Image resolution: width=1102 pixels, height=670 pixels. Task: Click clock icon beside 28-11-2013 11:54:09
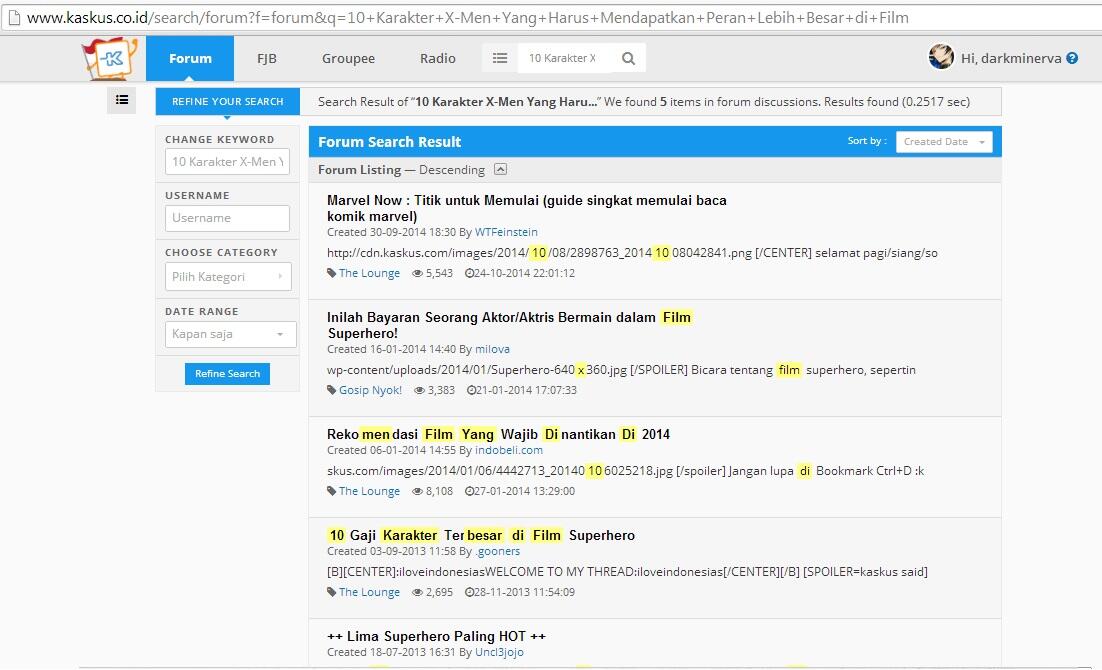coord(469,593)
